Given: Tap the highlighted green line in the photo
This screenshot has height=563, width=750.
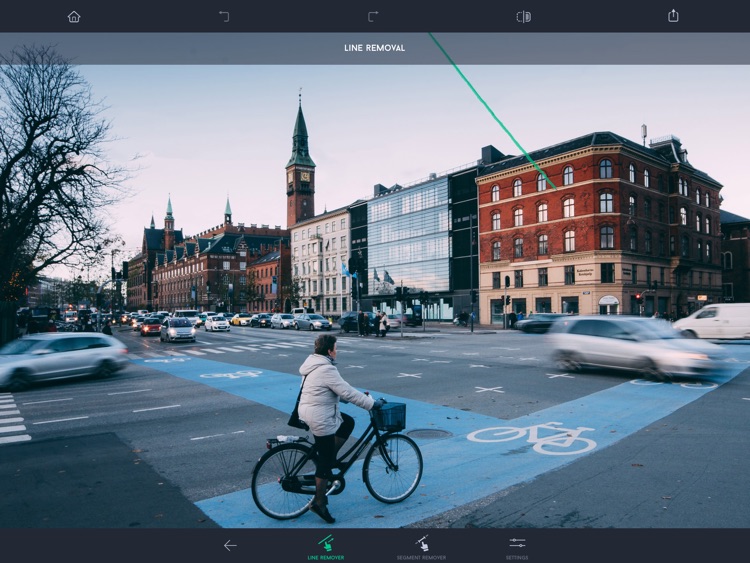Looking at the screenshot, I should coord(493,111).
